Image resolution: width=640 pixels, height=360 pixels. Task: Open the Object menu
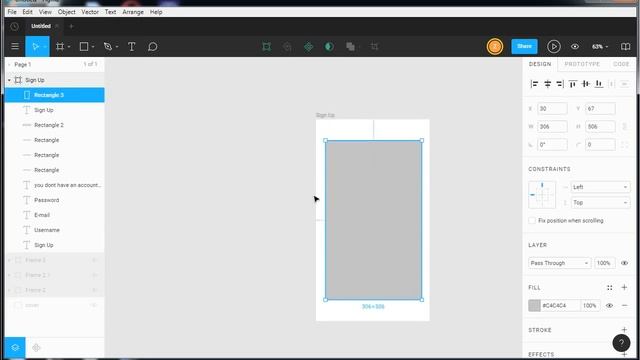click(67, 12)
